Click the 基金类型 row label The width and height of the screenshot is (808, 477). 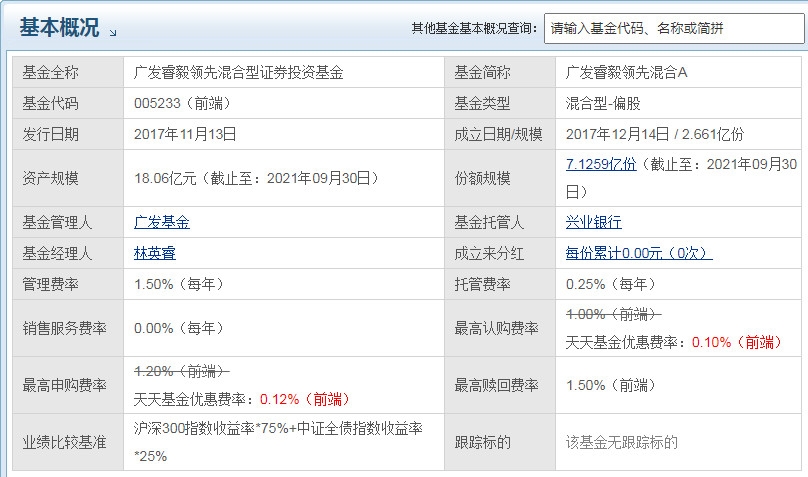point(482,103)
